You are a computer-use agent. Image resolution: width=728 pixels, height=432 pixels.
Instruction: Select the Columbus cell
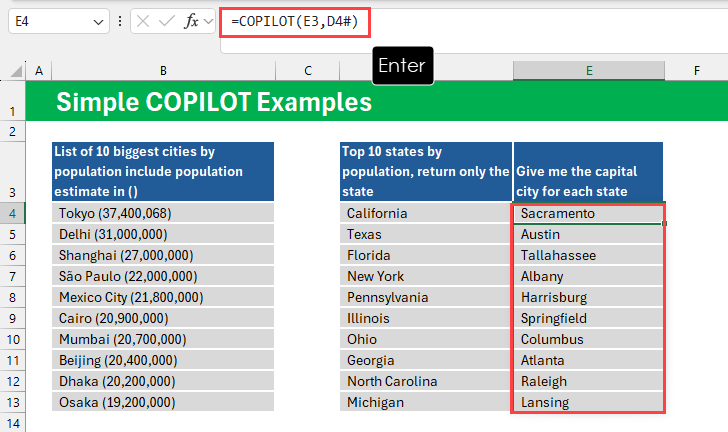pos(588,340)
